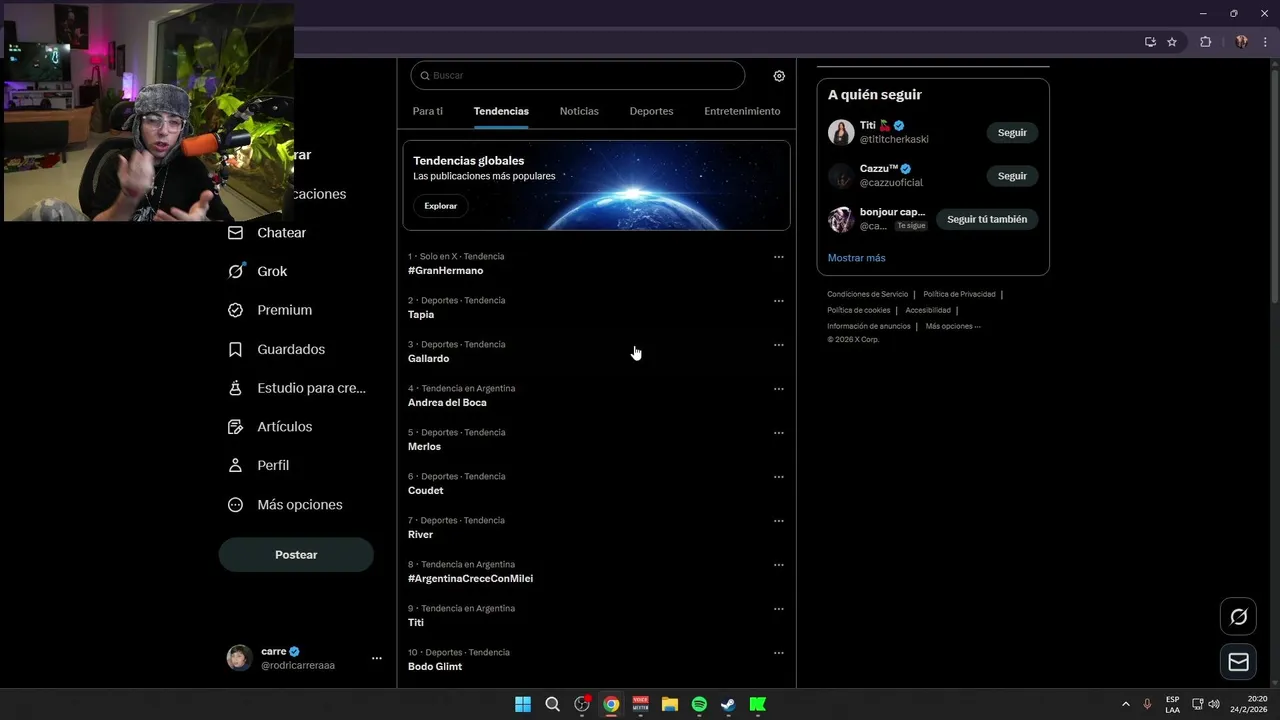Open the Estudio para creadores icon
This screenshot has width=1280, height=720.
coord(235,388)
